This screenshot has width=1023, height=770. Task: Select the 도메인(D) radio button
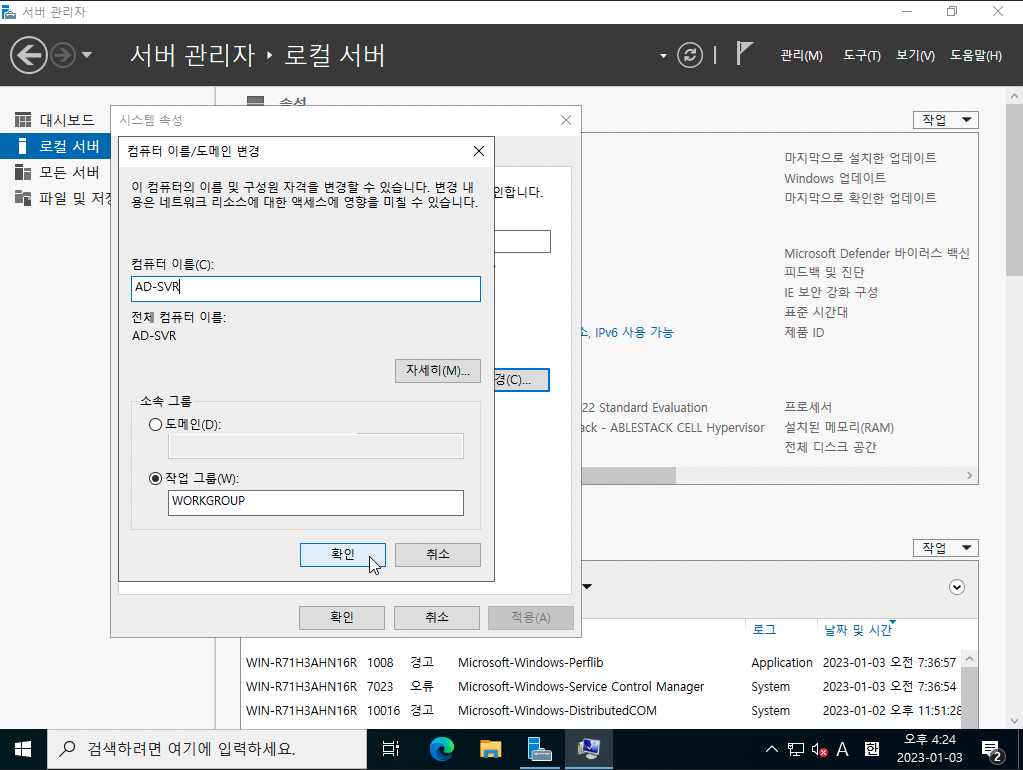[x=155, y=425]
